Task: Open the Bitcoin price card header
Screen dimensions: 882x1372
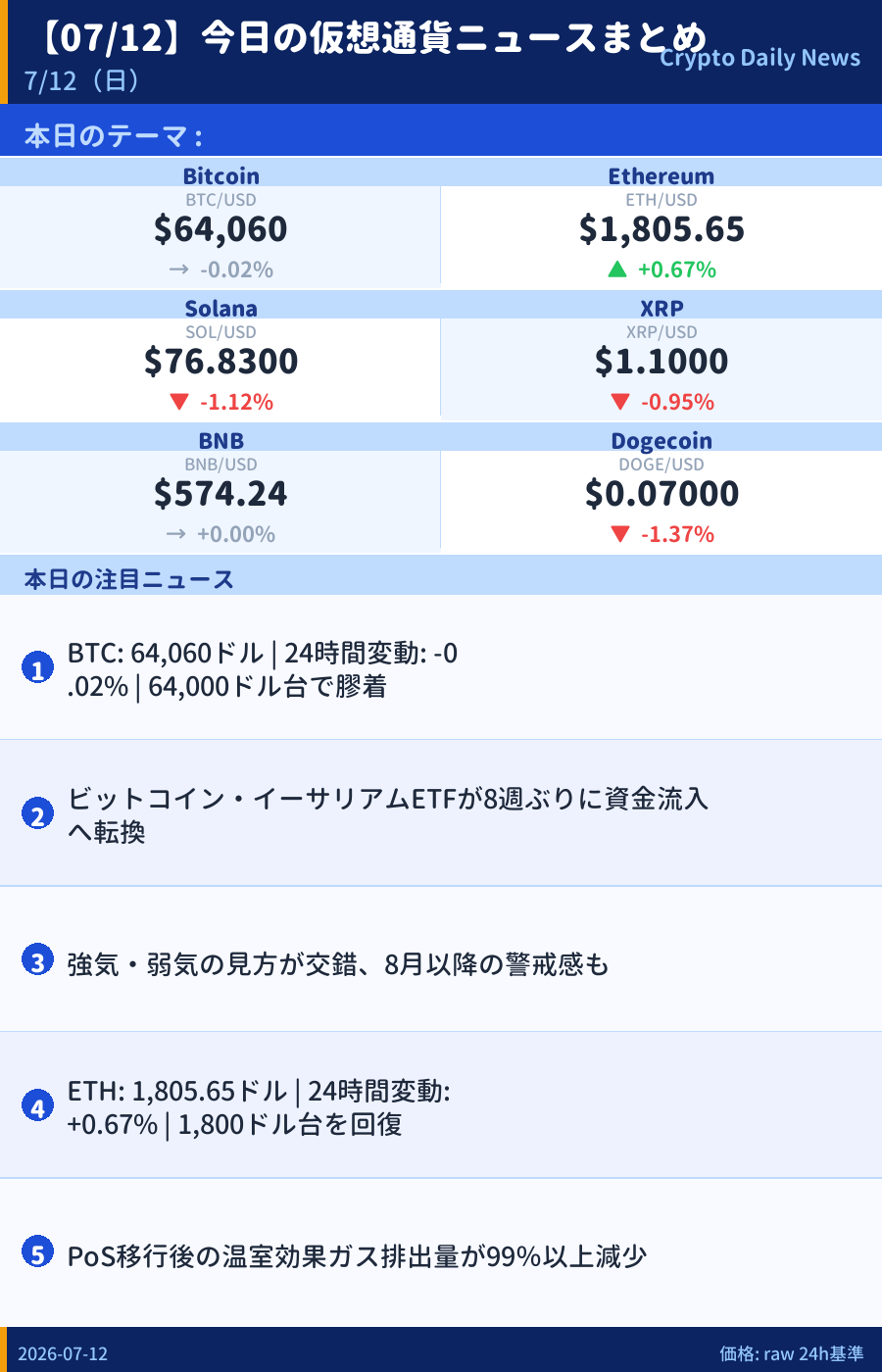Action: [220, 175]
